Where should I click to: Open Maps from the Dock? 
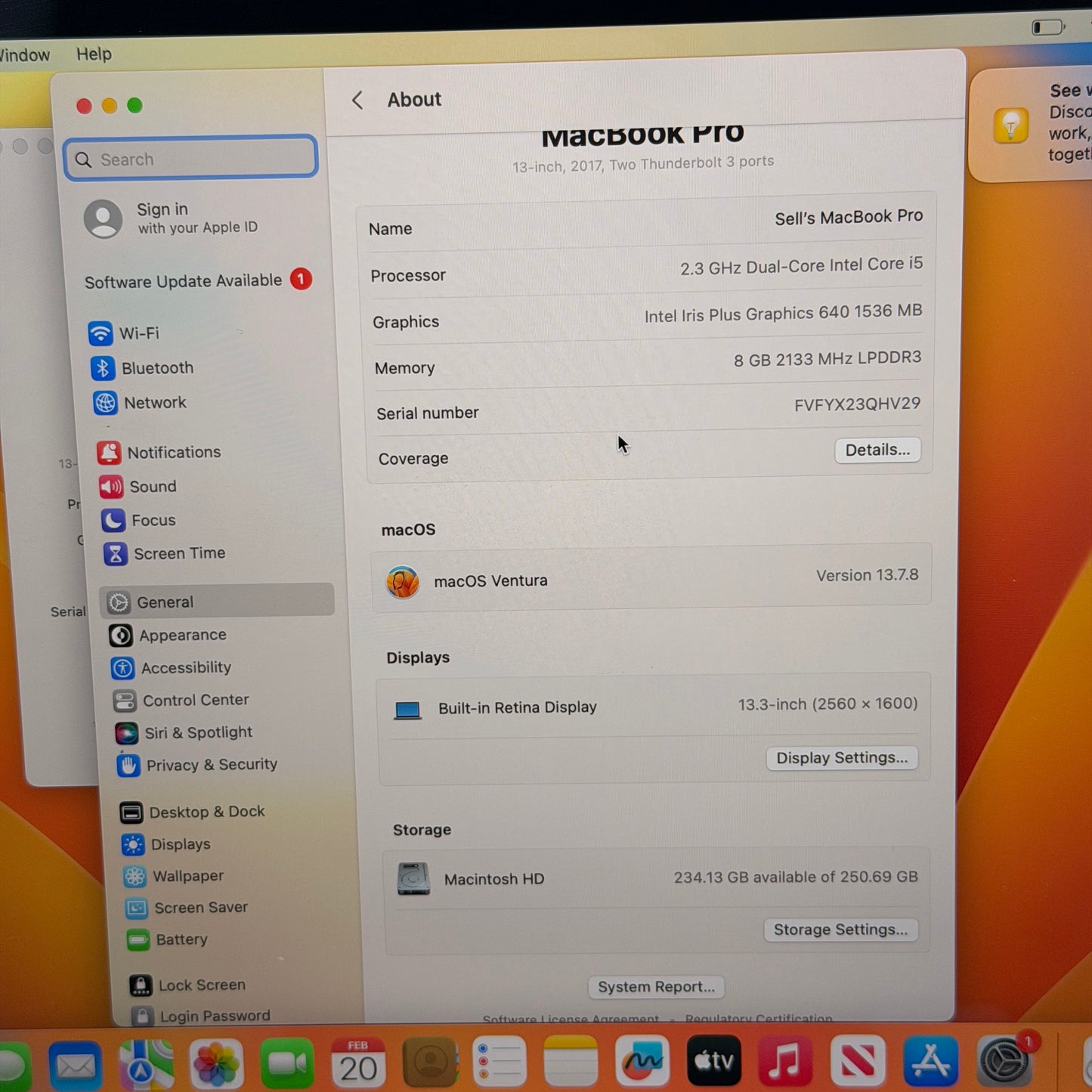click(146, 1065)
